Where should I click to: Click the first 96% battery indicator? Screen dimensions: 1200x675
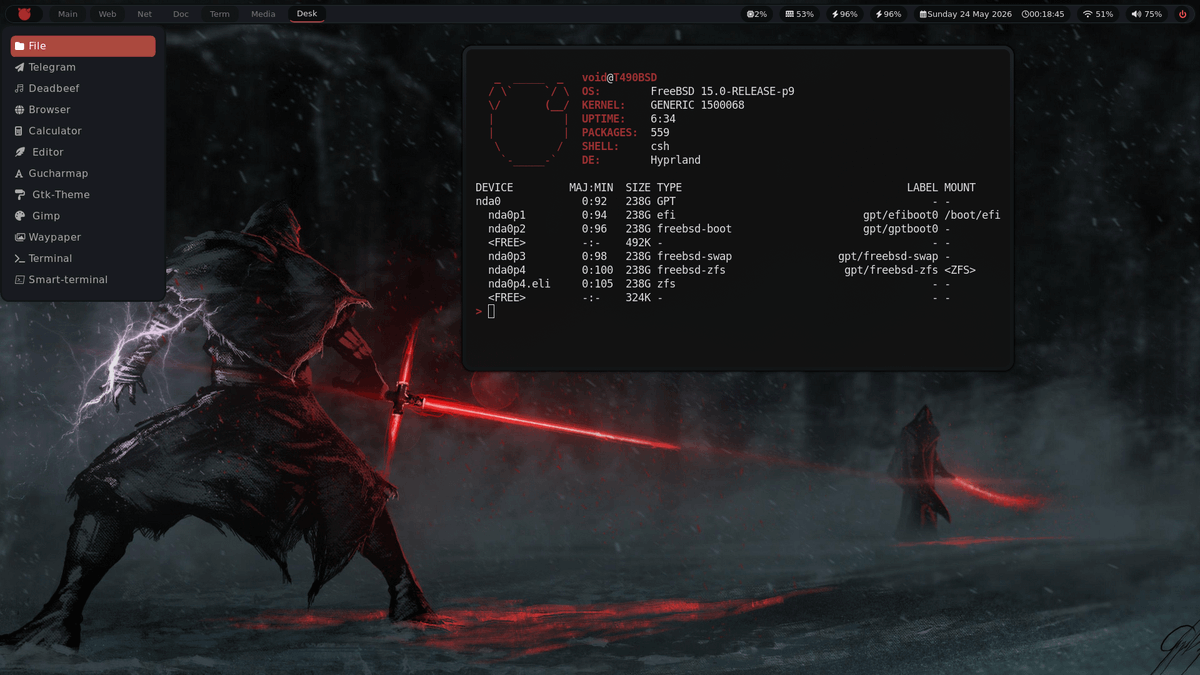click(x=845, y=14)
